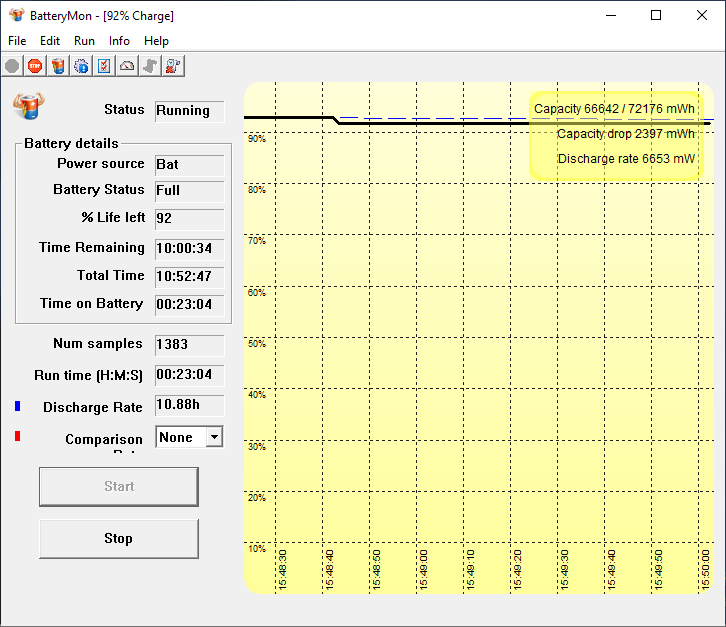This screenshot has width=726, height=627.
Task: Open the Edit menu
Action: (50, 41)
